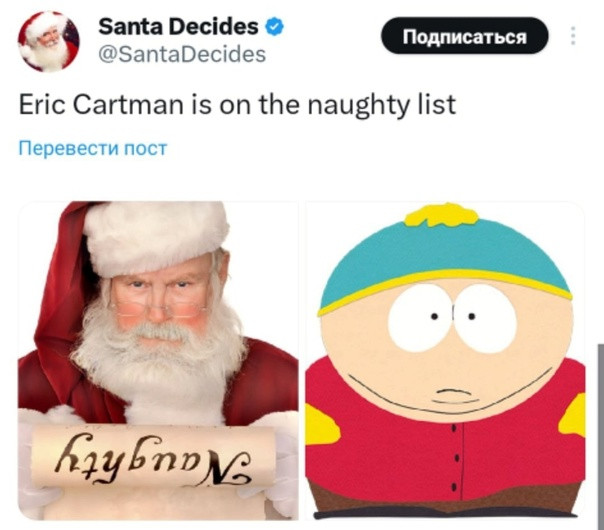Open the three-dot more options menu

coord(573,36)
